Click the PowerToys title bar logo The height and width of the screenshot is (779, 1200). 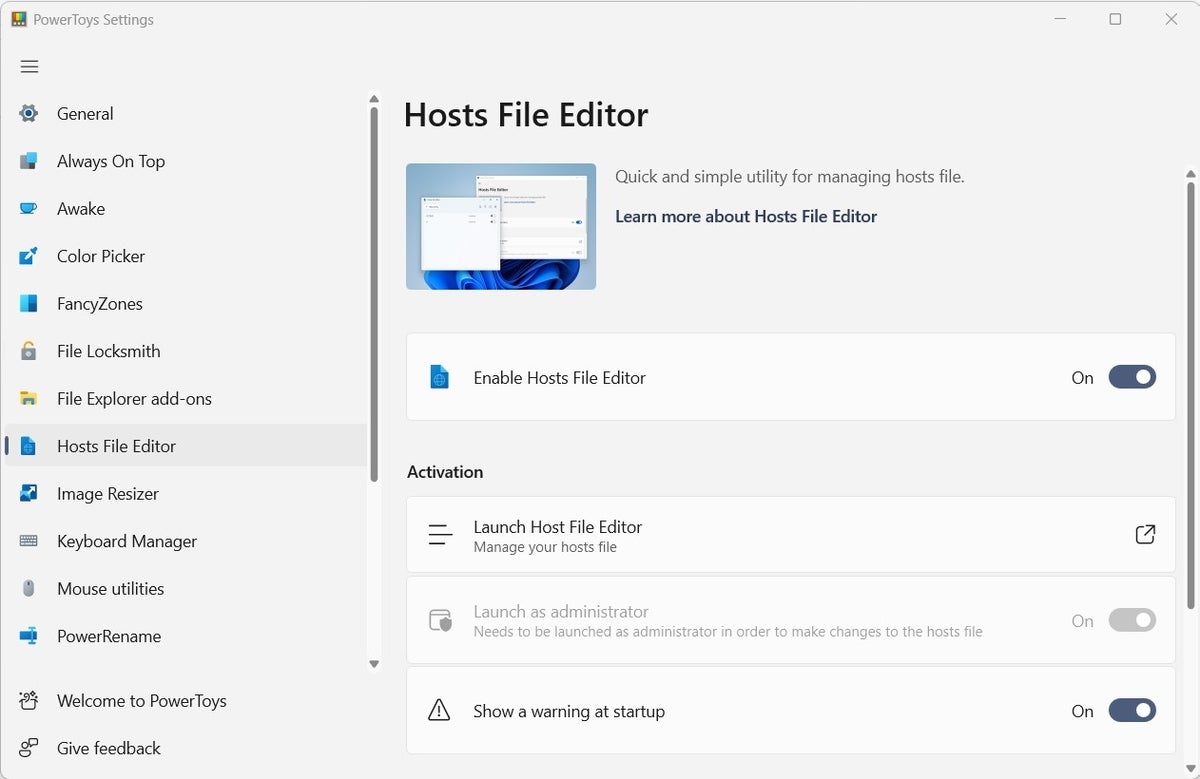click(19, 19)
